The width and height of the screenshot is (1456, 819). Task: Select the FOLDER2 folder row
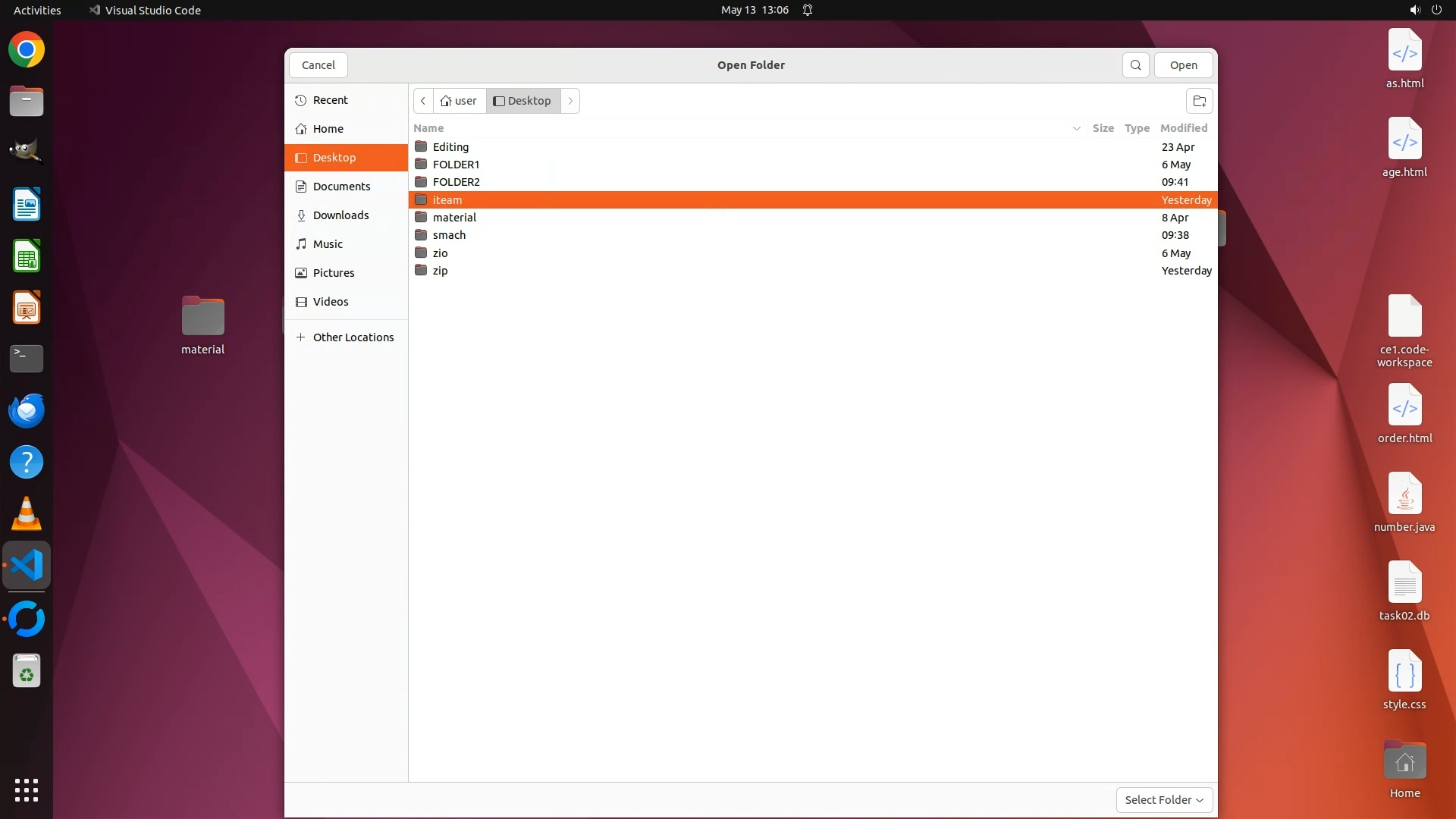tap(456, 182)
